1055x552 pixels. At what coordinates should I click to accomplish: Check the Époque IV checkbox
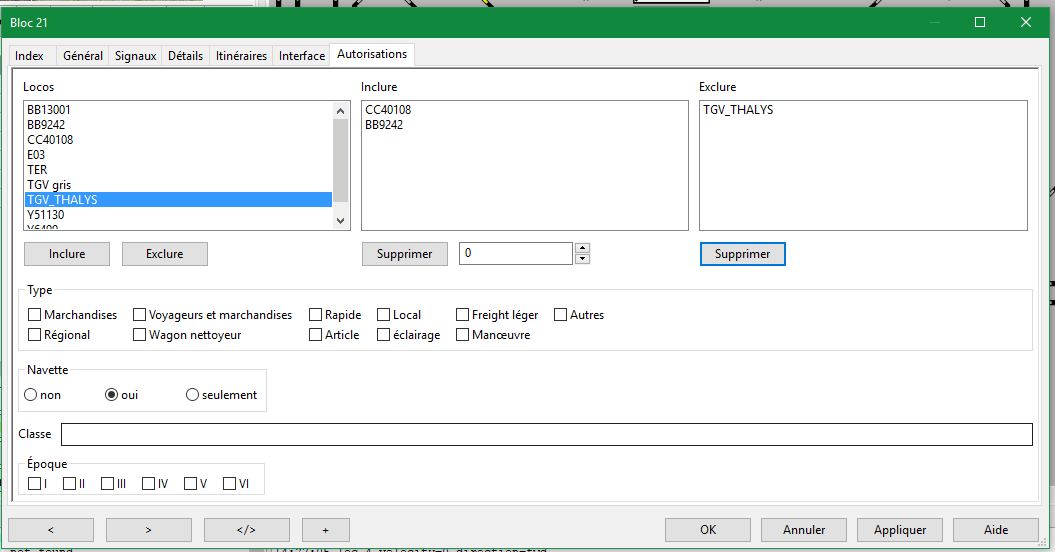pyautogui.click(x=148, y=484)
